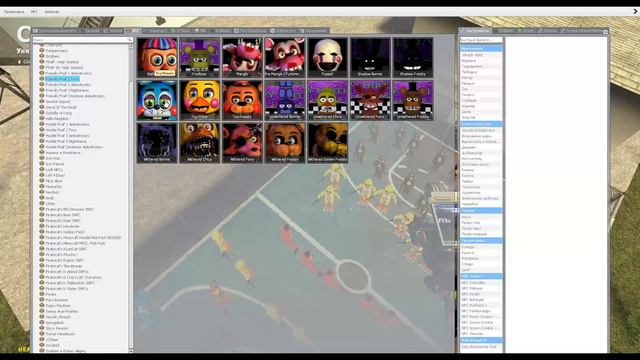640x360 pixels.
Task: Click the tool filter field in right panel
Action: (481, 40)
